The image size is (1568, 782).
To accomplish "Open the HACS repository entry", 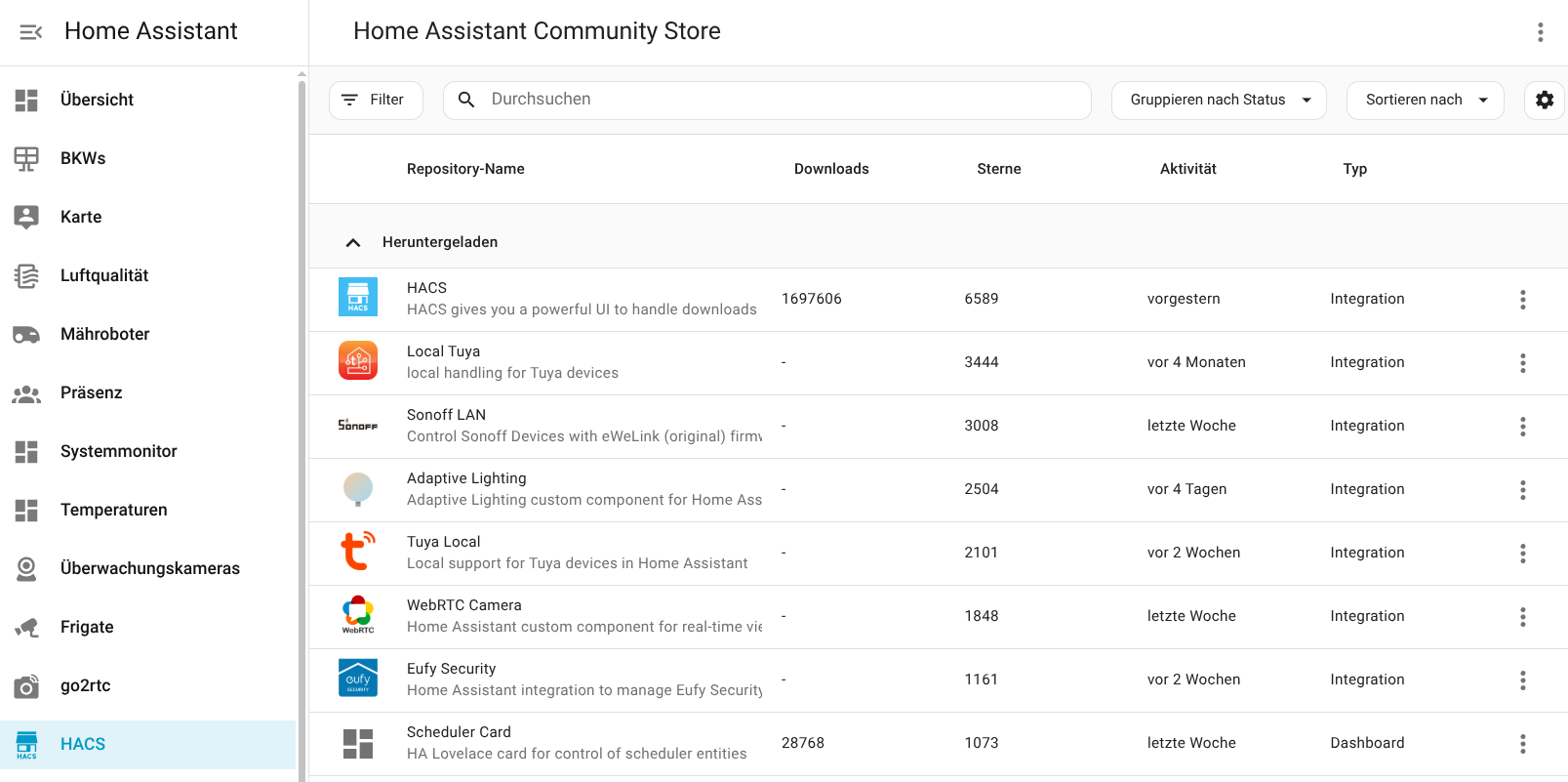I will coord(939,300).
